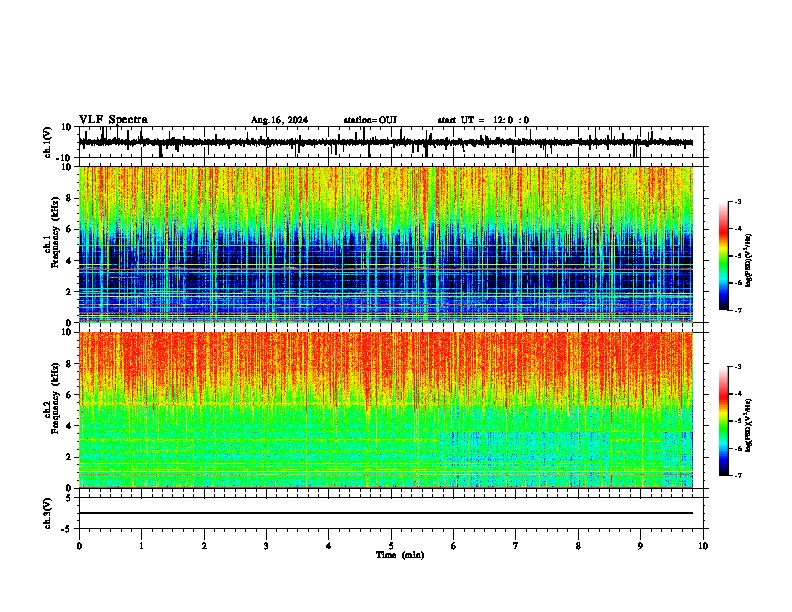Viewport: 792px width, 612px height.
Task: Click inside the ch.1 spectrogram plot
Action: [386, 244]
